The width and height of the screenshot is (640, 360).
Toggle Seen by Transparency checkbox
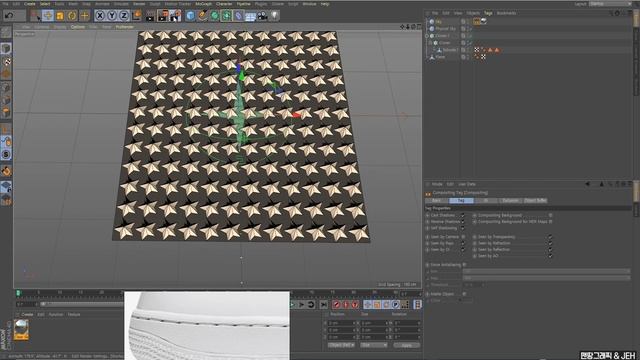550,237
